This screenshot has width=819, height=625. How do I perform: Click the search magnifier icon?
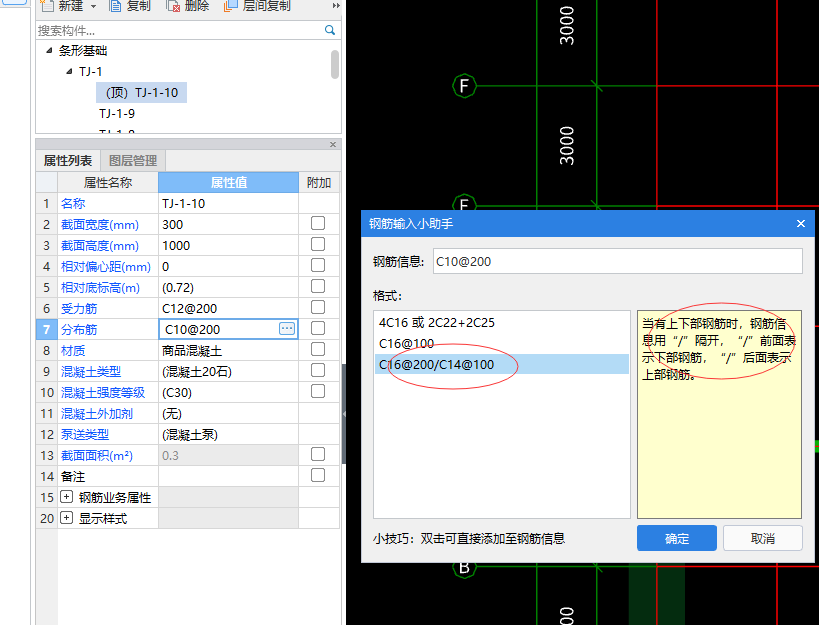click(x=330, y=30)
